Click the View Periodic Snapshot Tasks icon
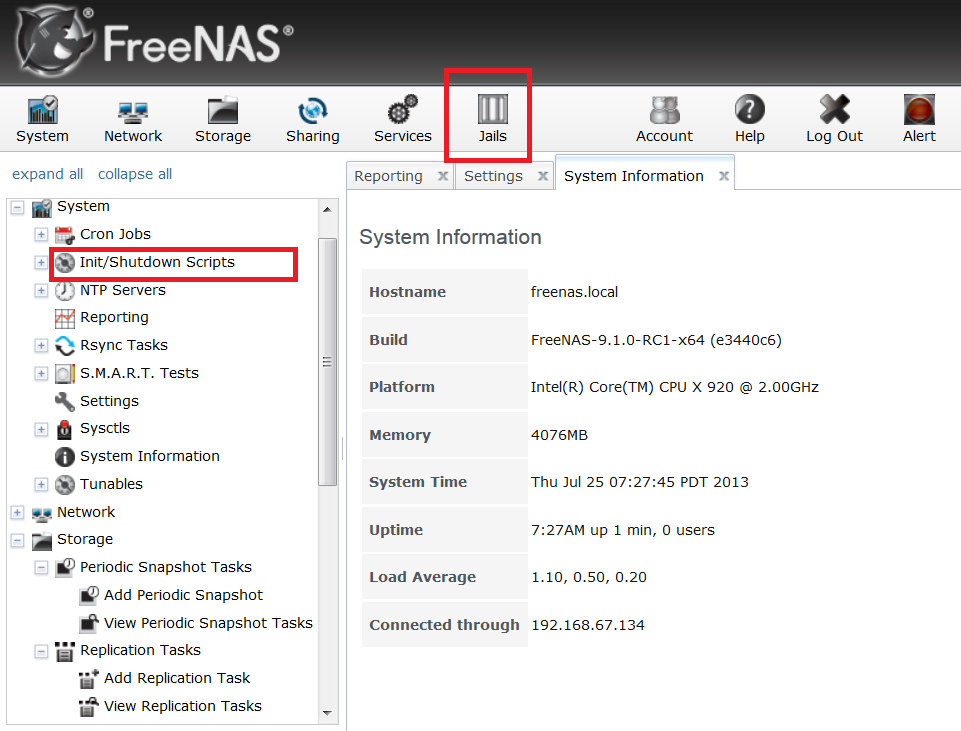Image resolution: width=961 pixels, height=731 pixels. 89,623
